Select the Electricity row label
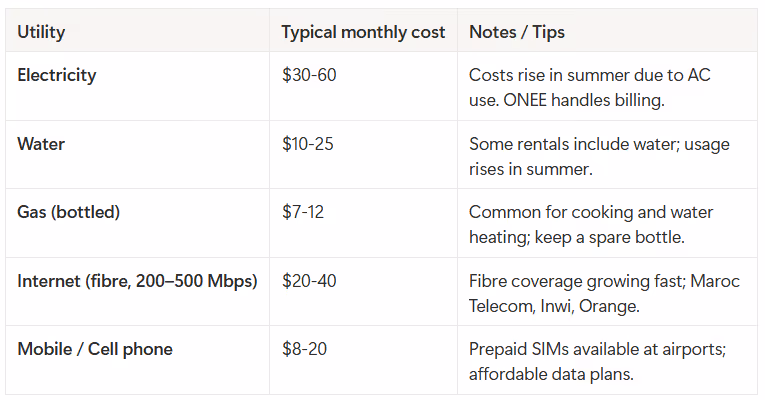The height and width of the screenshot is (400, 765). 57,75
